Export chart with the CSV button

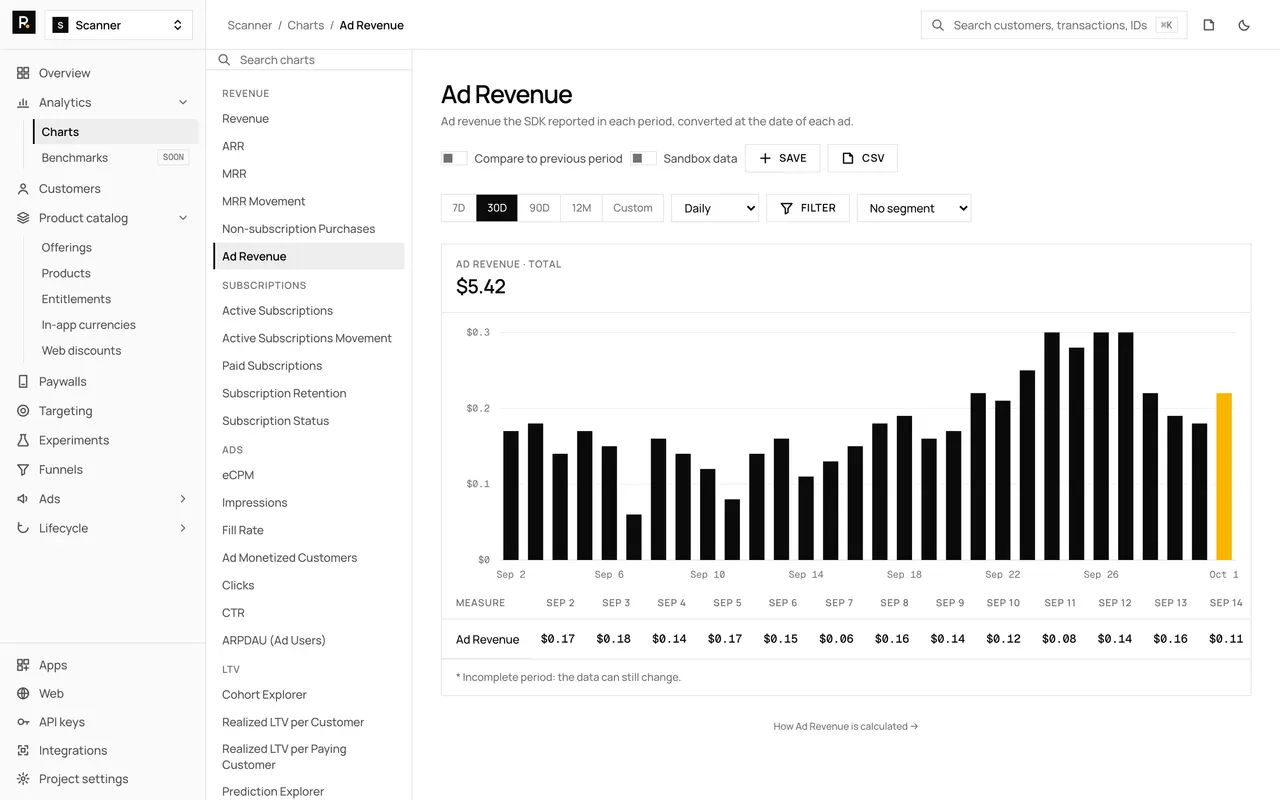[863, 158]
